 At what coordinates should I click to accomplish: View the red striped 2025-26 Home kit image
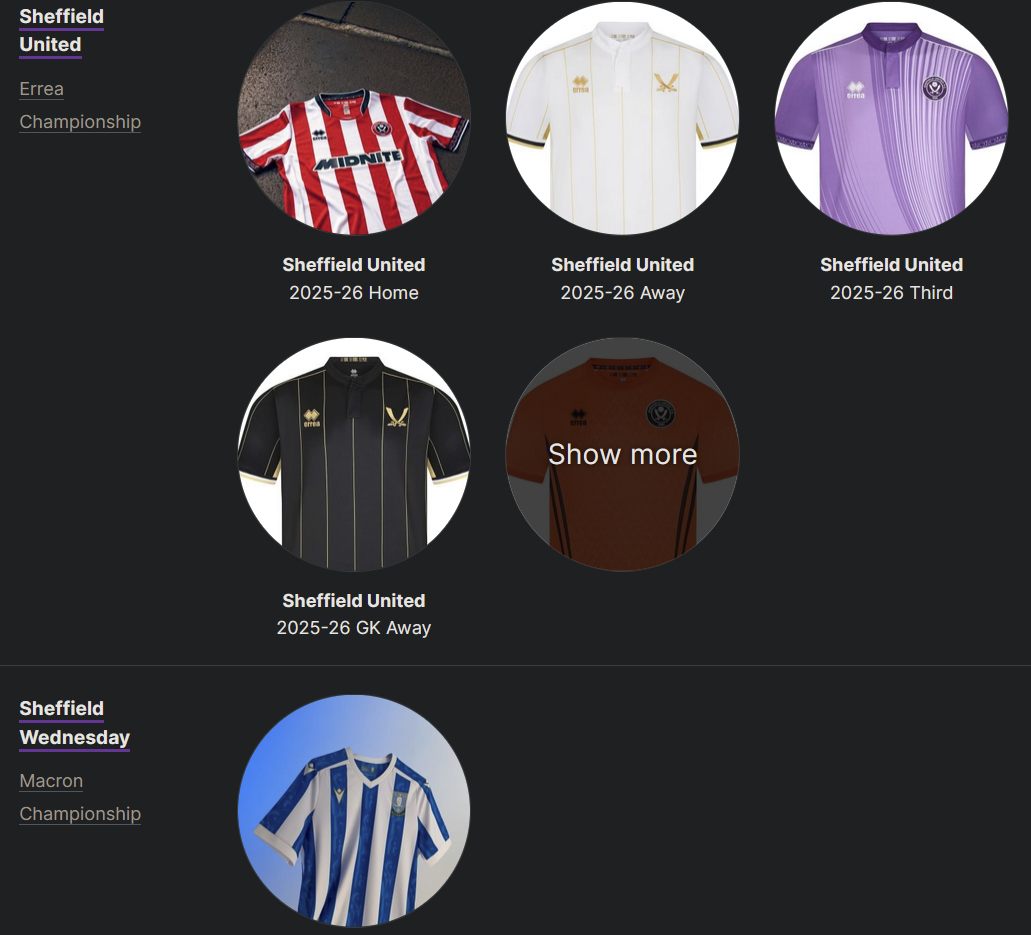pyautogui.click(x=354, y=118)
